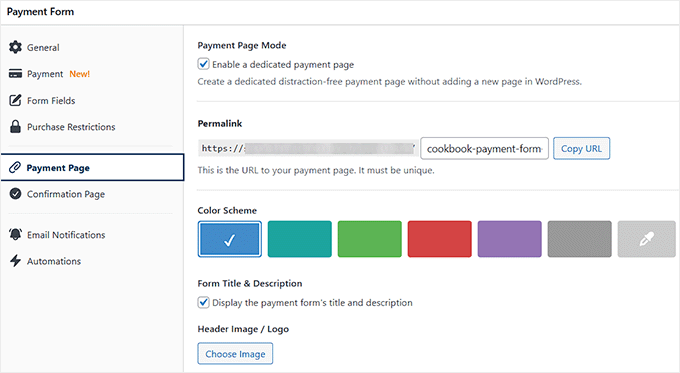Click the Header Image / Logo label
The image size is (680, 373).
243,329
